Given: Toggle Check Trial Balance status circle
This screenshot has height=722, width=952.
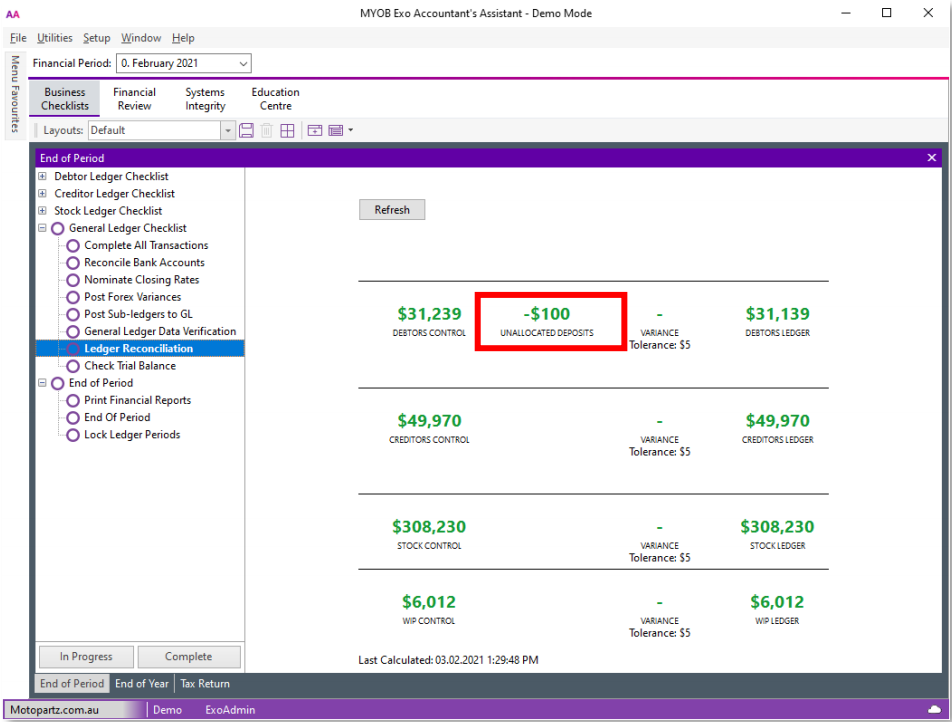Looking at the screenshot, I should coord(73,366).
